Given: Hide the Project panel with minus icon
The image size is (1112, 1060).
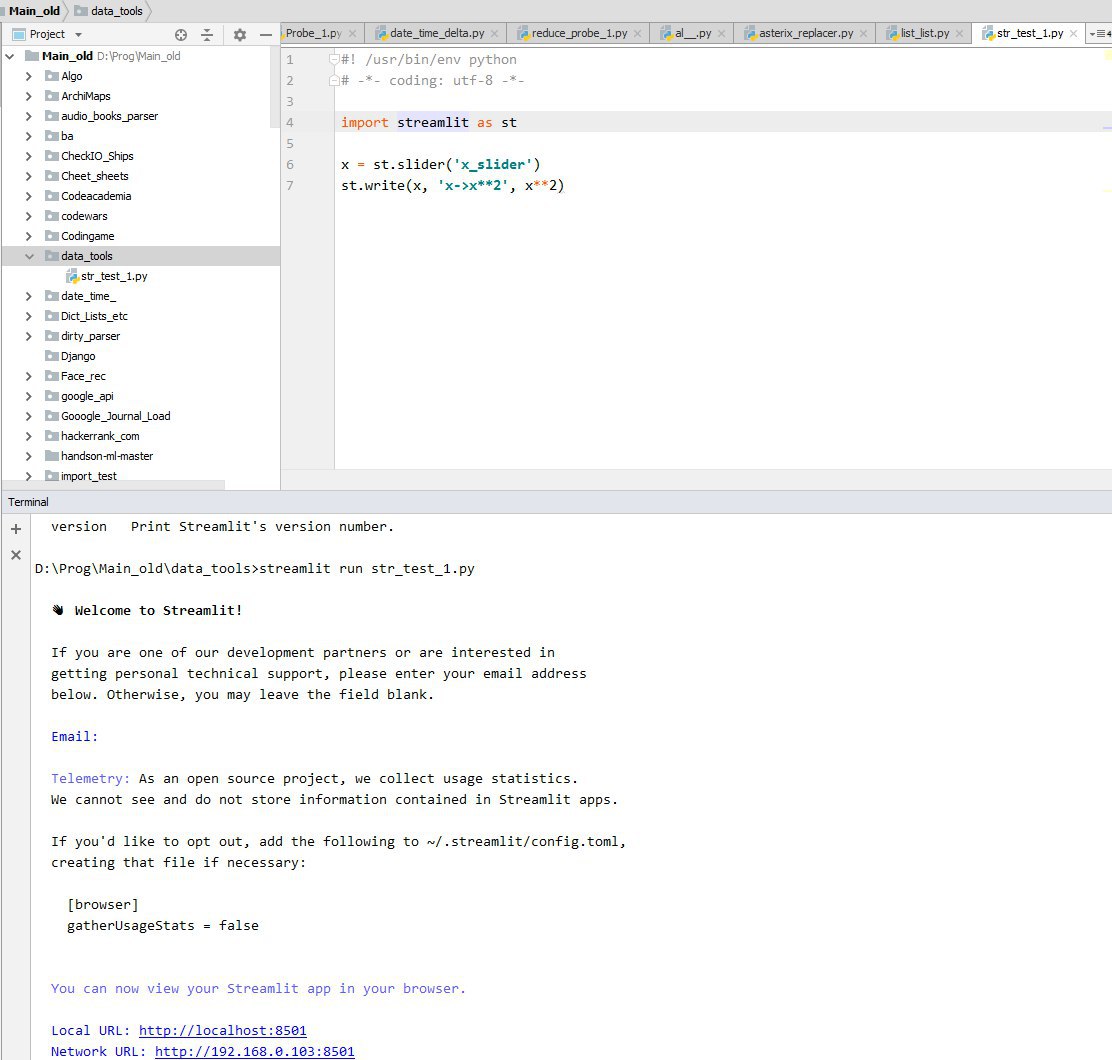Looking at the screenshot, I should coord(266,34).
